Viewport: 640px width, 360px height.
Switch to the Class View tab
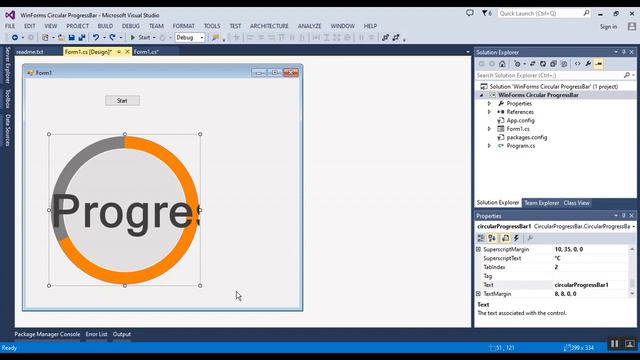576,203
